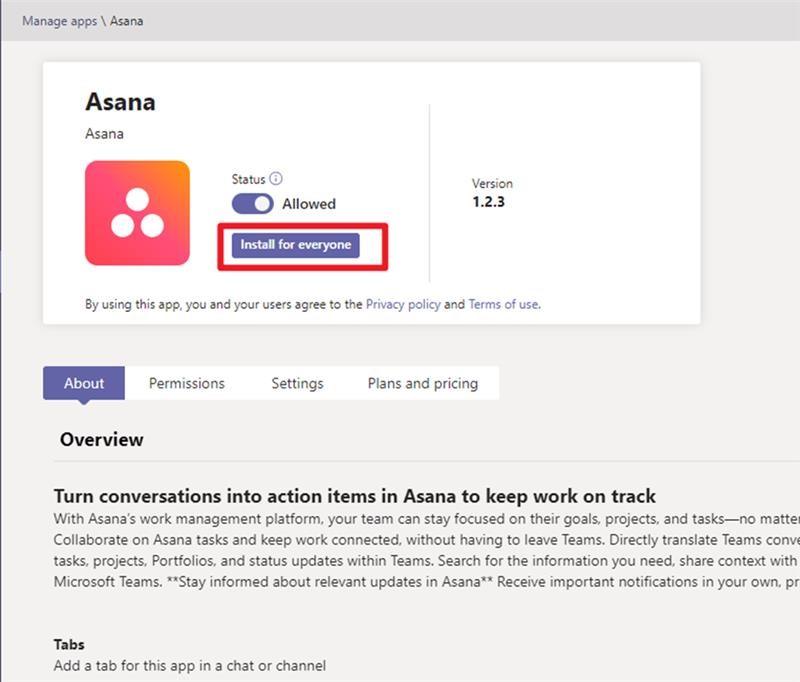Click the Status info icon
This screenshot has width=800, height=682.
[x=276, y=179]
